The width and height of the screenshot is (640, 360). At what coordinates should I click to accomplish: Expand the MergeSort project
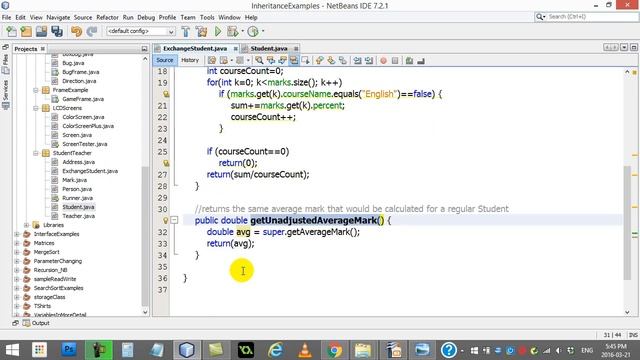(x=17, y=252)
